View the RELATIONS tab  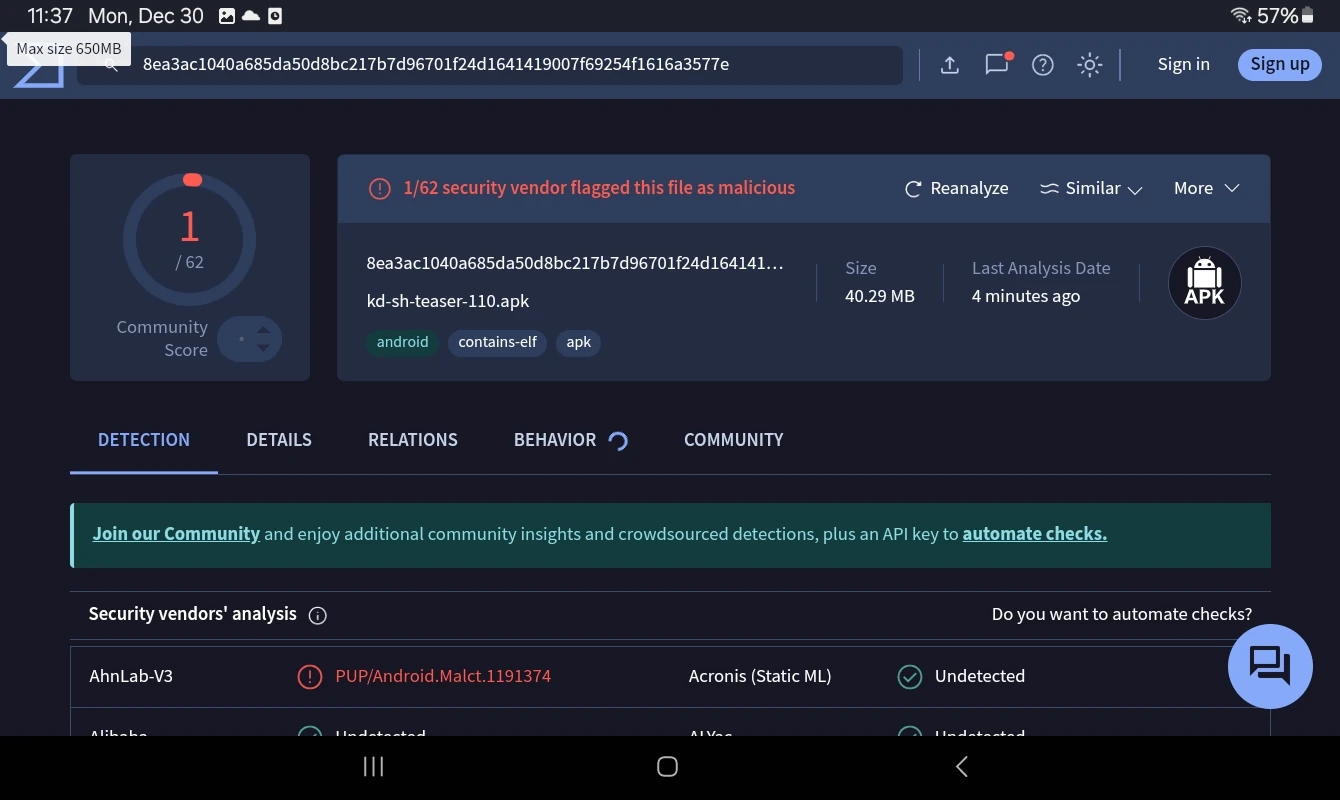pos(412,440)
